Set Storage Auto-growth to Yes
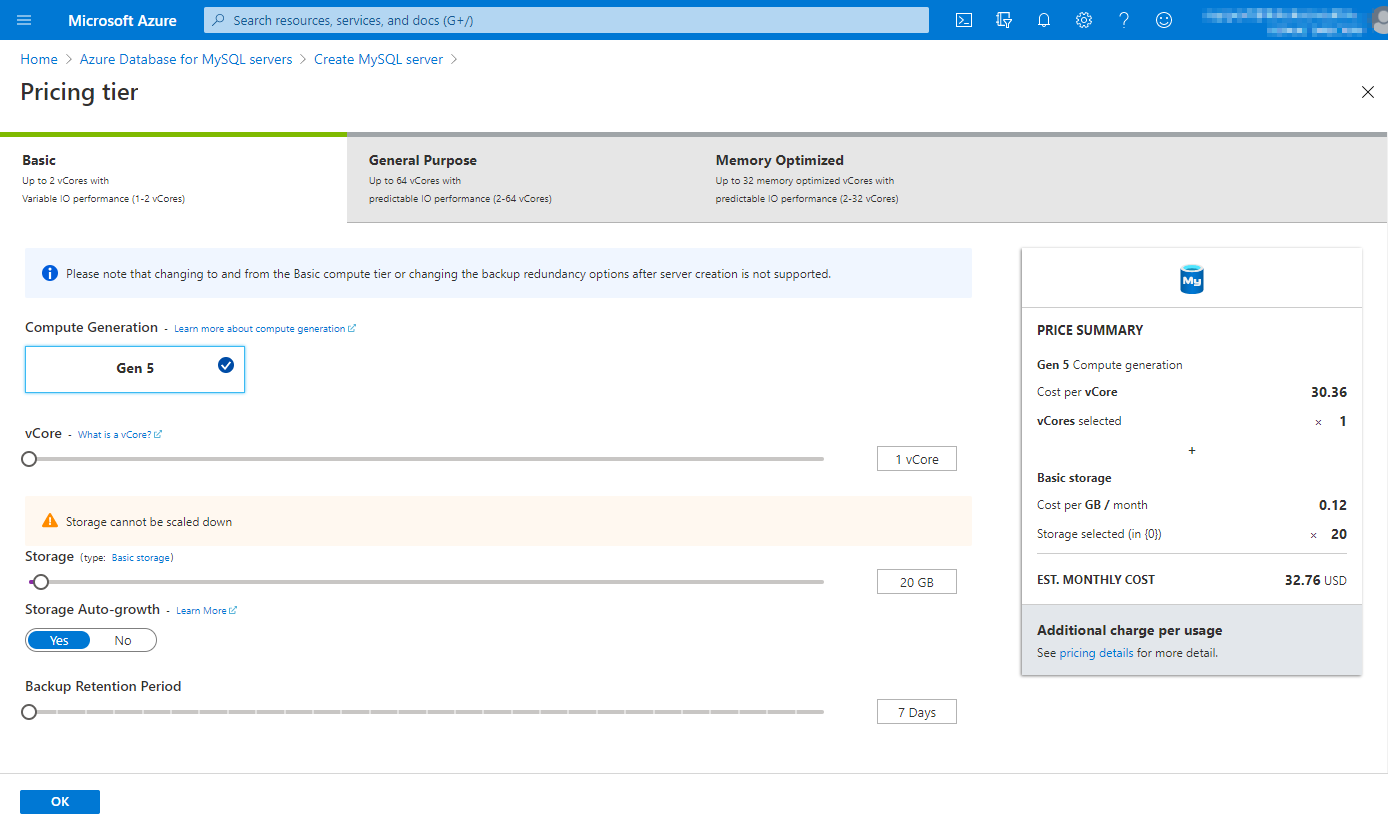This screenshot has width=1388, height=827. [59, 640]
